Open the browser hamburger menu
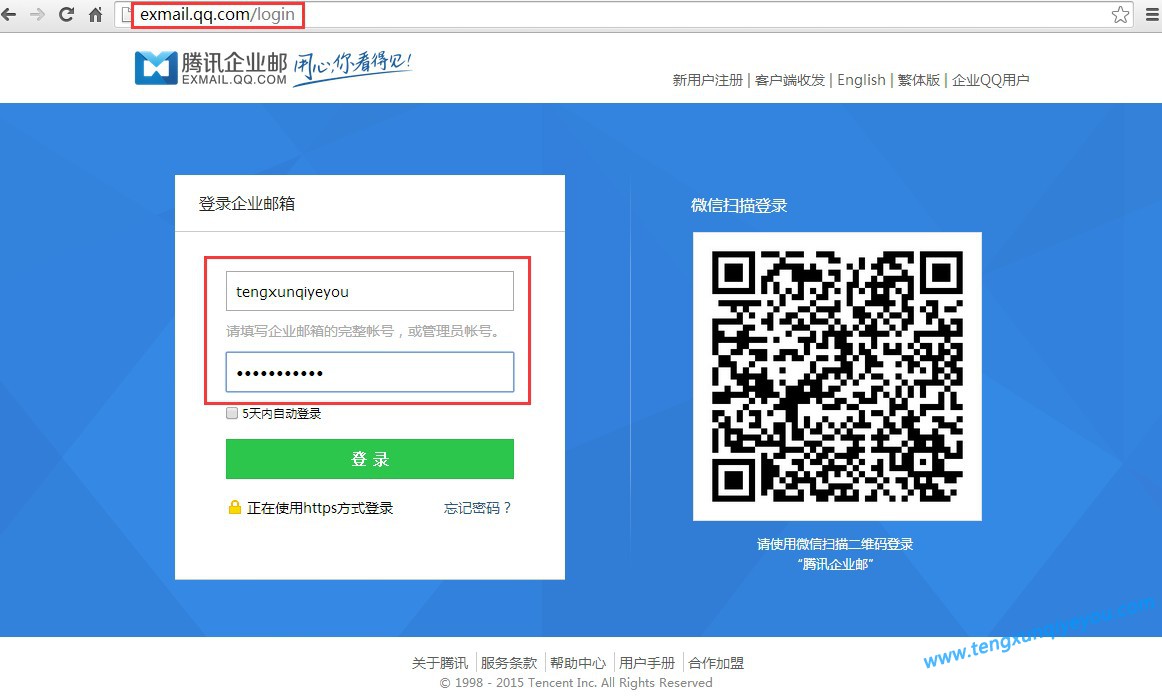 click(x=1152, y=14)
